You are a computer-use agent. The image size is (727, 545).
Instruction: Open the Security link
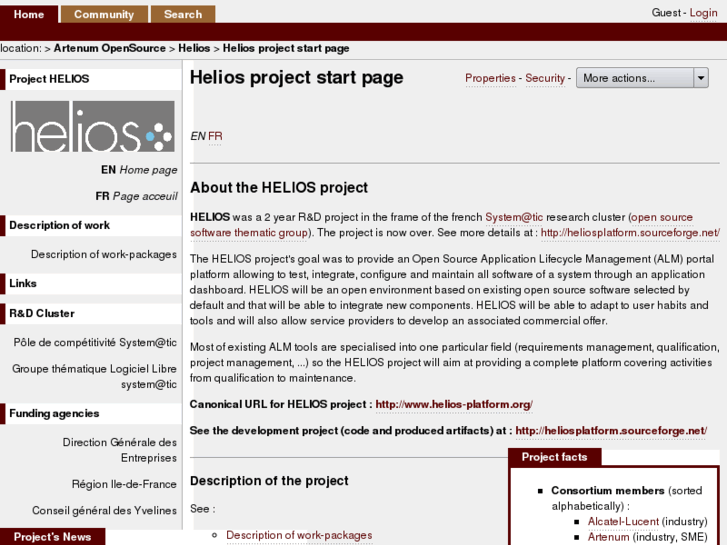tap(545, 78)
